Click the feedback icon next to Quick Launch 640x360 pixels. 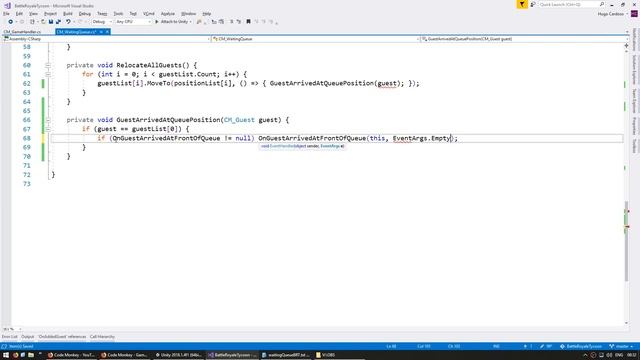pos(533,4)
